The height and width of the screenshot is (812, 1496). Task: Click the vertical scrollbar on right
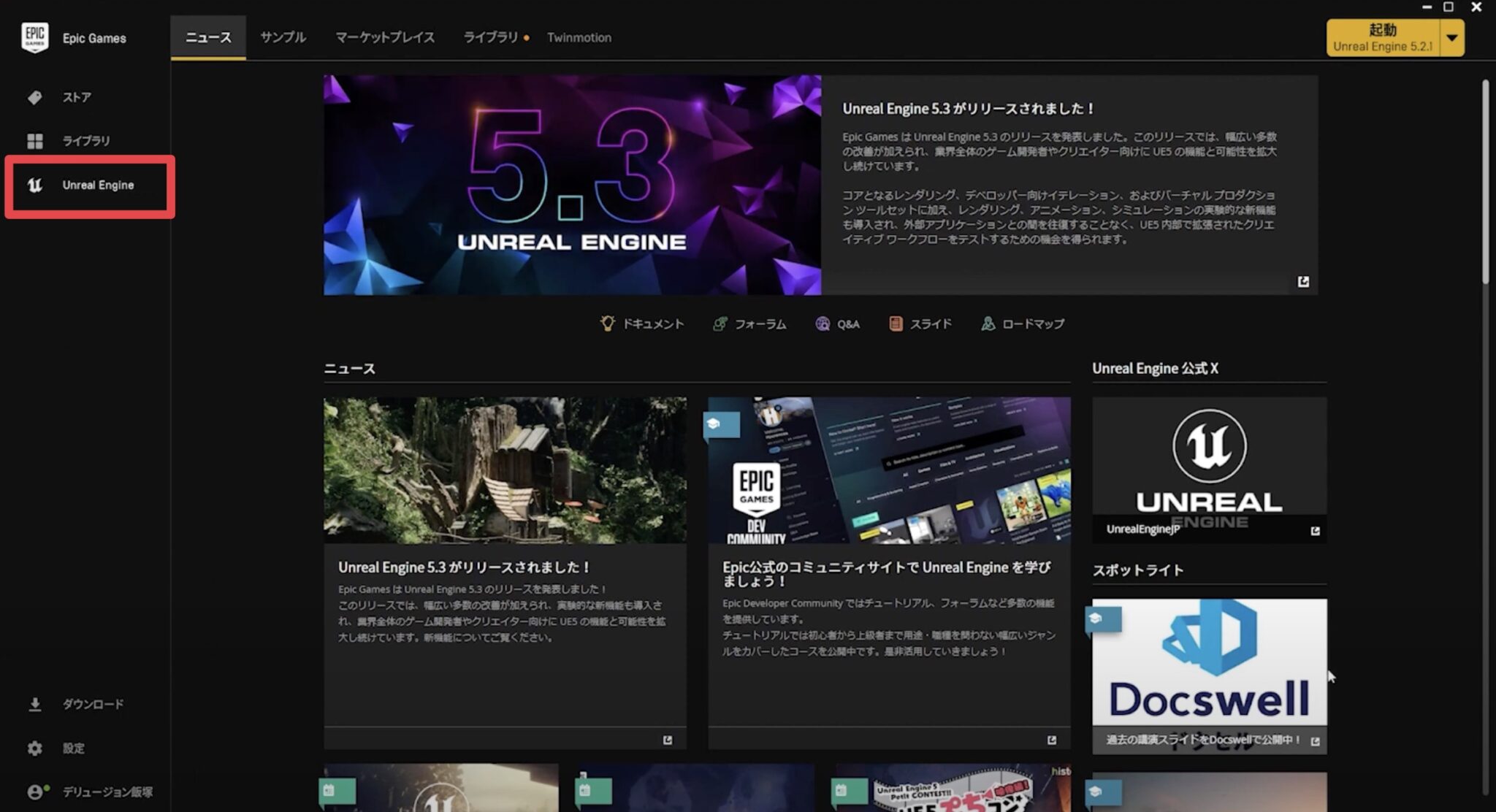click(1485, 183)
